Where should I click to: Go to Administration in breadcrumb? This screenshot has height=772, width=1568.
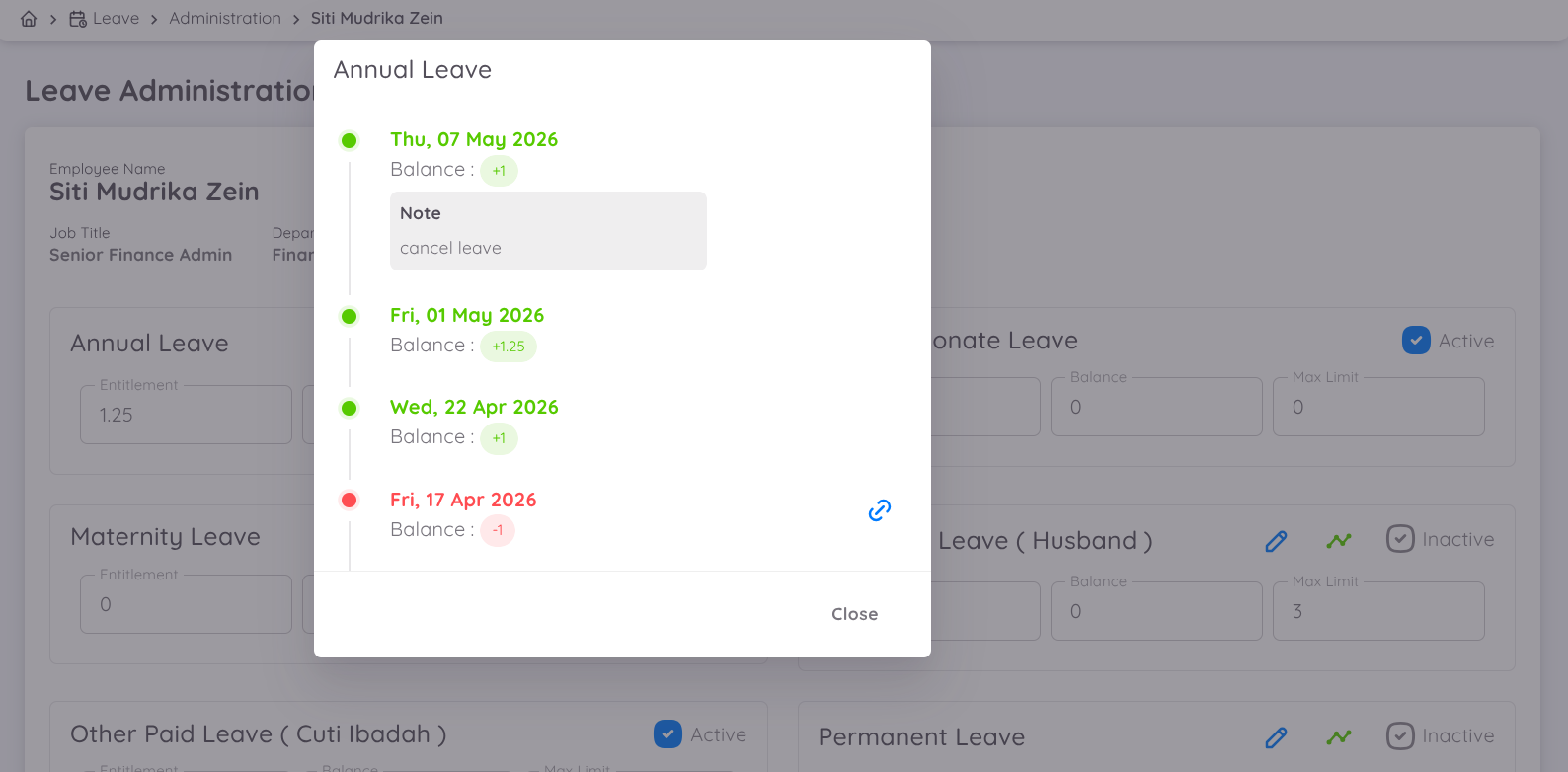pos(225,19)
